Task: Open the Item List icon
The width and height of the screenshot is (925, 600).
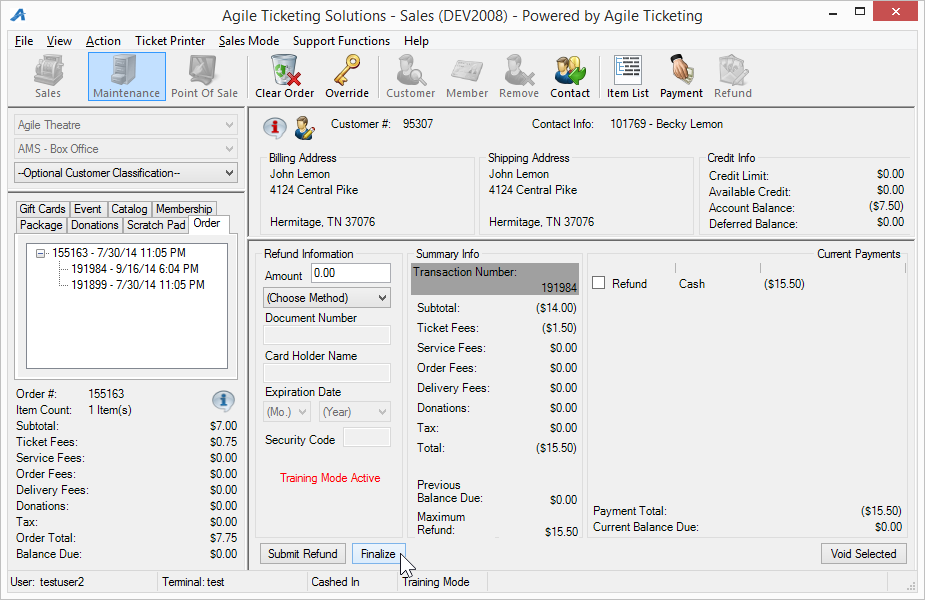Action: click(x=628, y=77)
